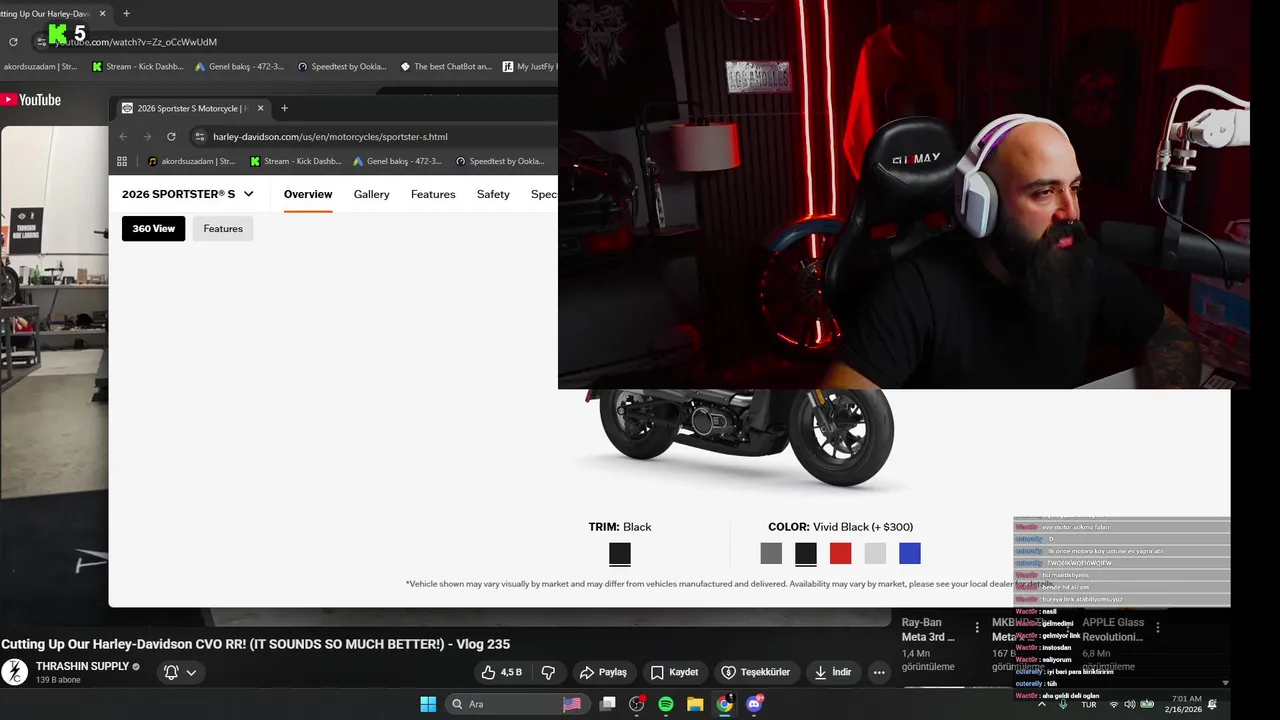
Task: Open The best ChatBot bookmark
Action: (446, 67)
